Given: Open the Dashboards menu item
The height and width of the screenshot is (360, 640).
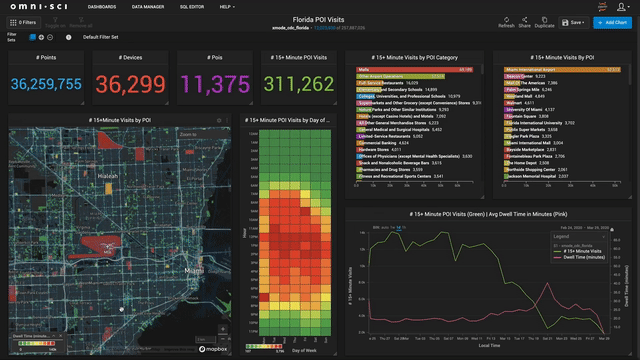Looking at the screenshot, I should 102,7.
